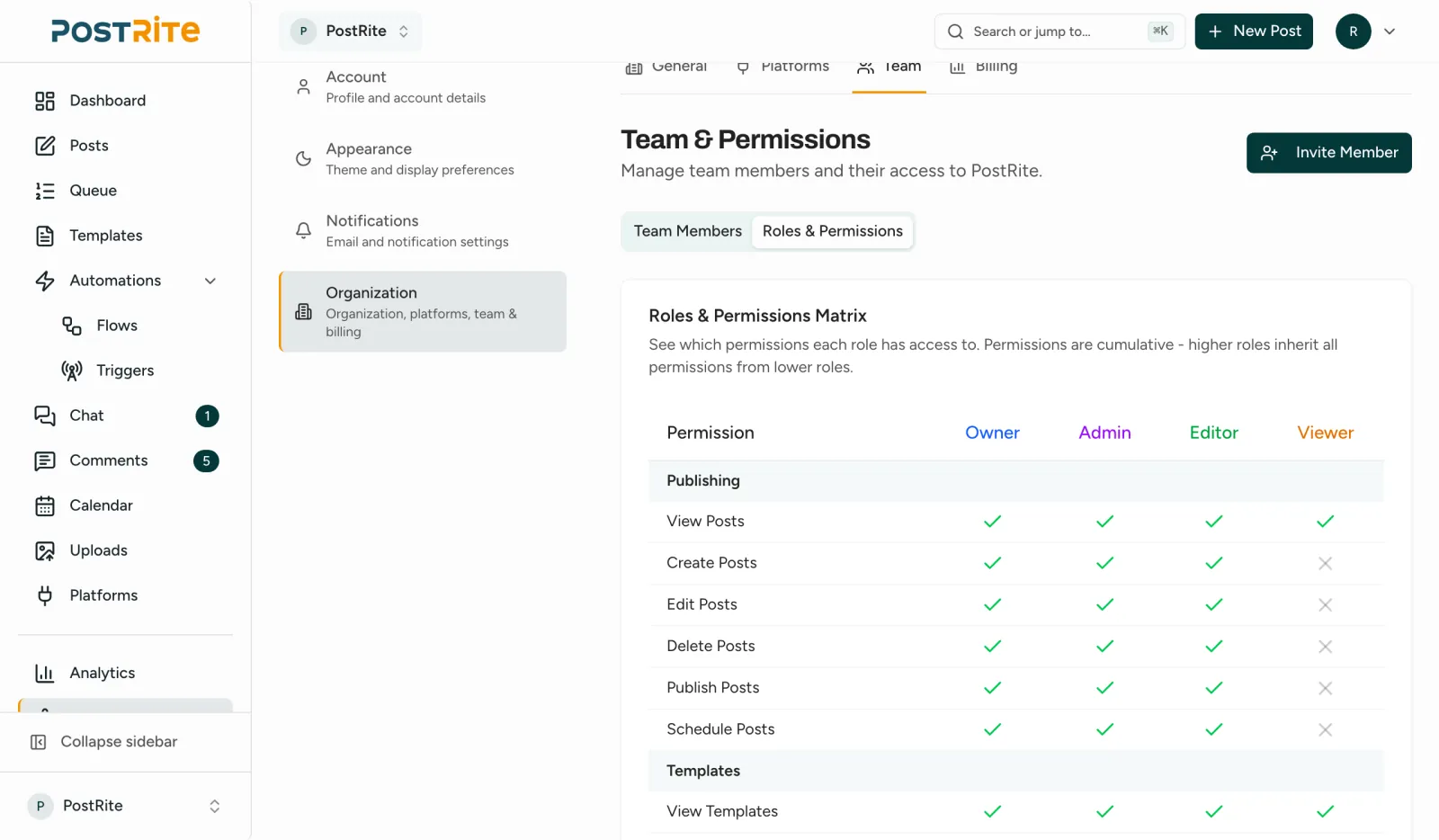This screenshot has height=840, width=1439.
Task: Click the Chat bubbles icon
Action: [x=45, y=416]
